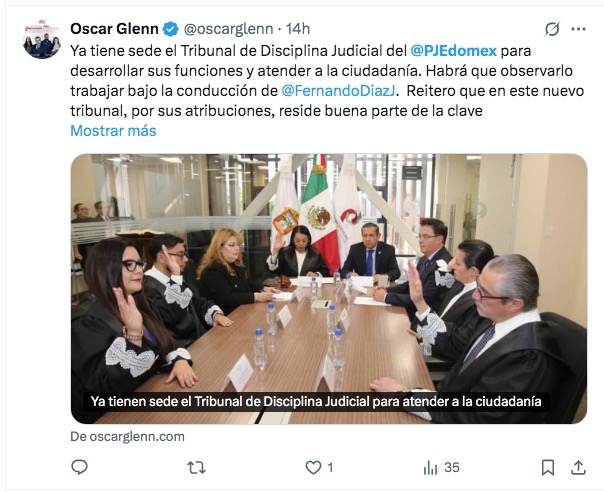The width and height of the screenshot is (604, 492).
Task: View tweet analytics bar chart icon
Action: pyautogui.click(x=430, y=468)
